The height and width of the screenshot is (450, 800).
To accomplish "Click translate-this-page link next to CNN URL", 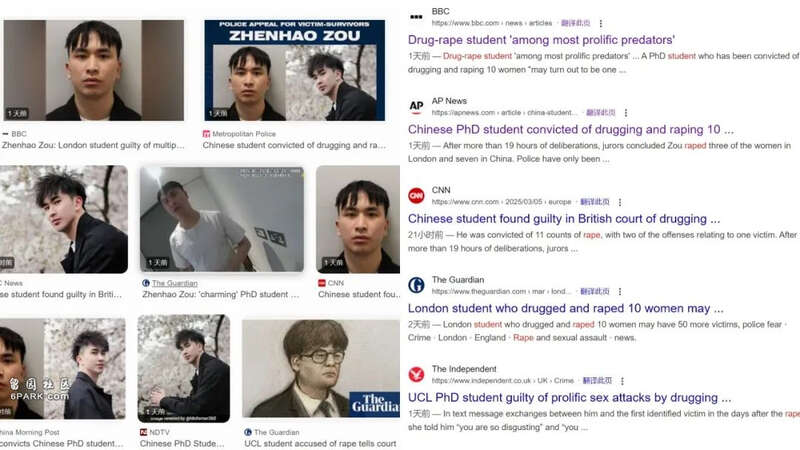I will (x=595, y=202).
